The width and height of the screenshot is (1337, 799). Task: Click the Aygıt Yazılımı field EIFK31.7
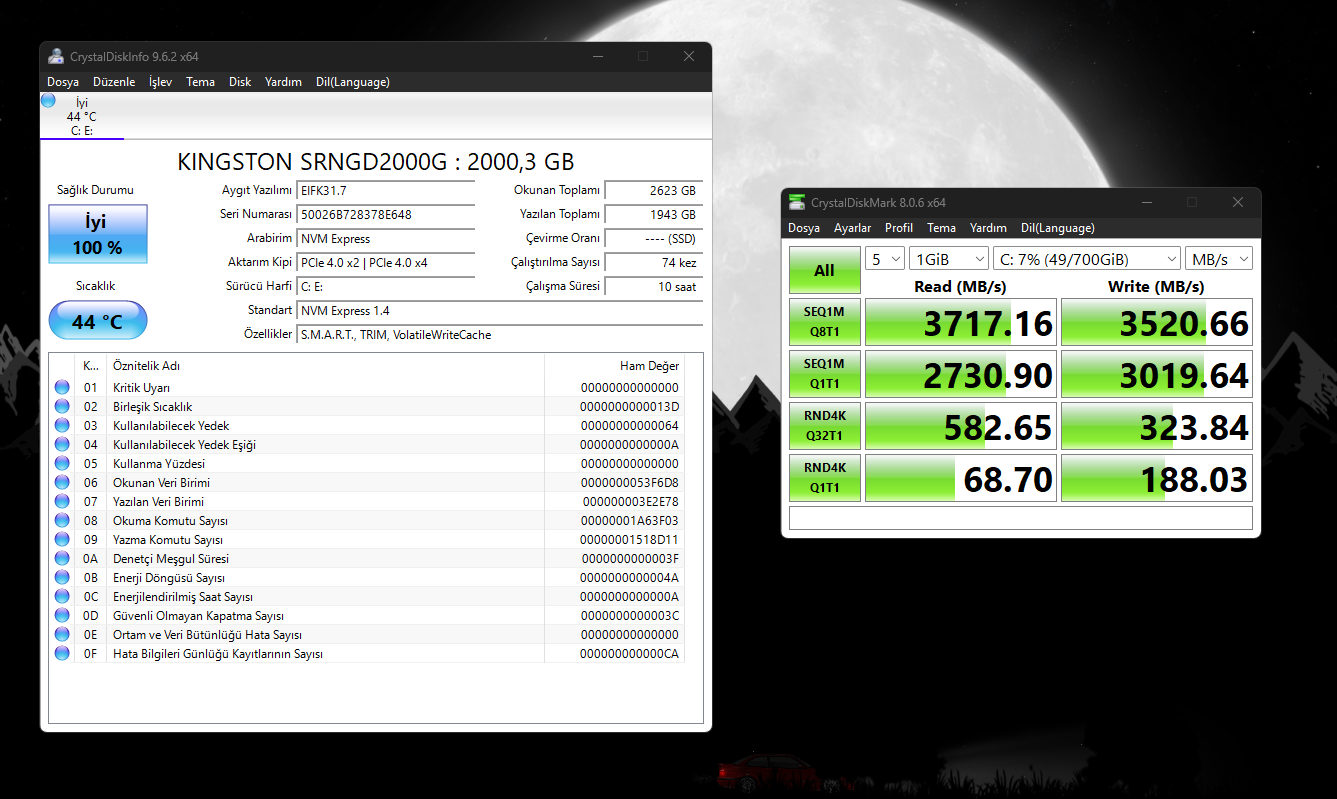387,190
